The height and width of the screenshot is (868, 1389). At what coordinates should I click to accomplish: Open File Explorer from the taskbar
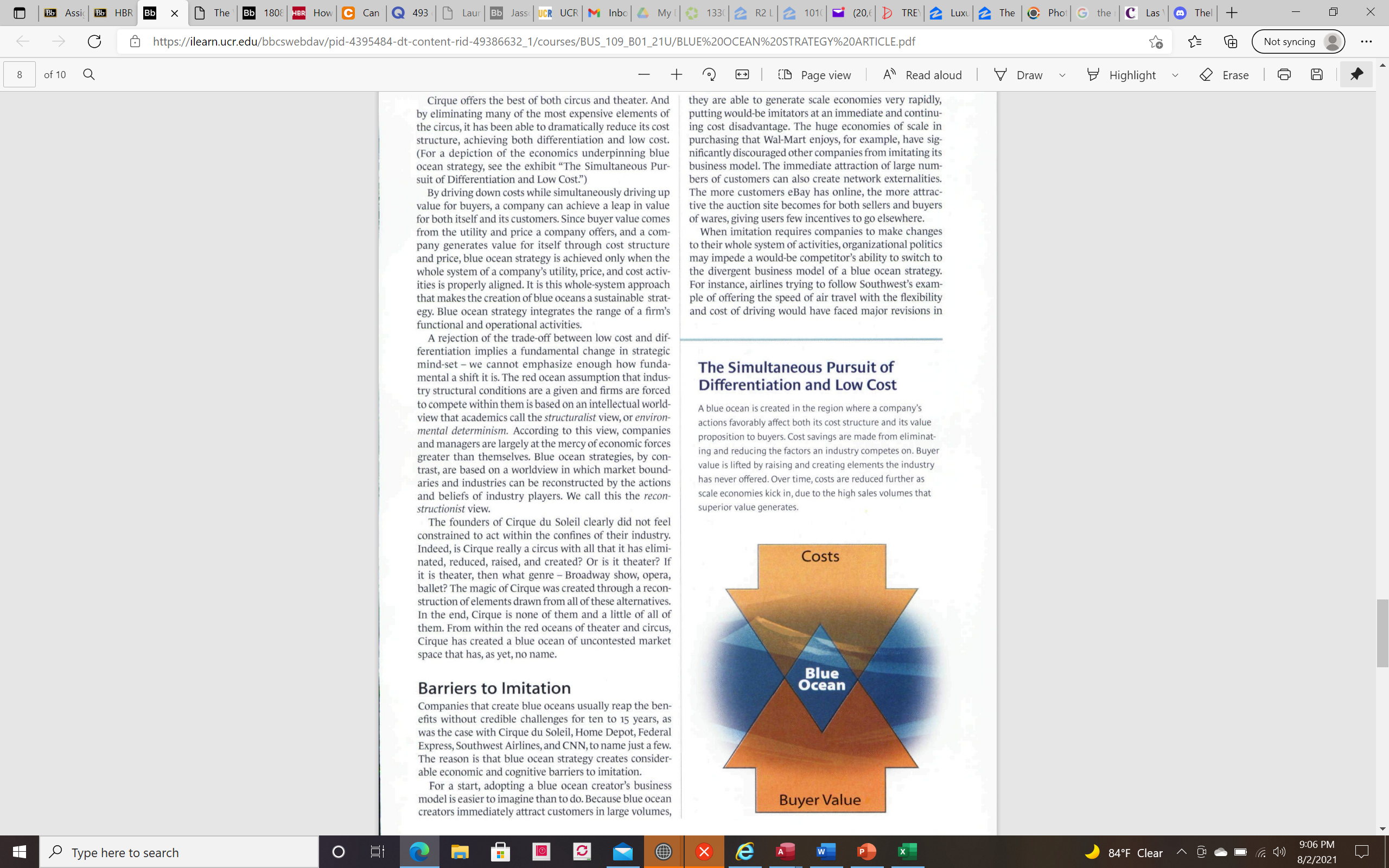click(x=460, y=852)
